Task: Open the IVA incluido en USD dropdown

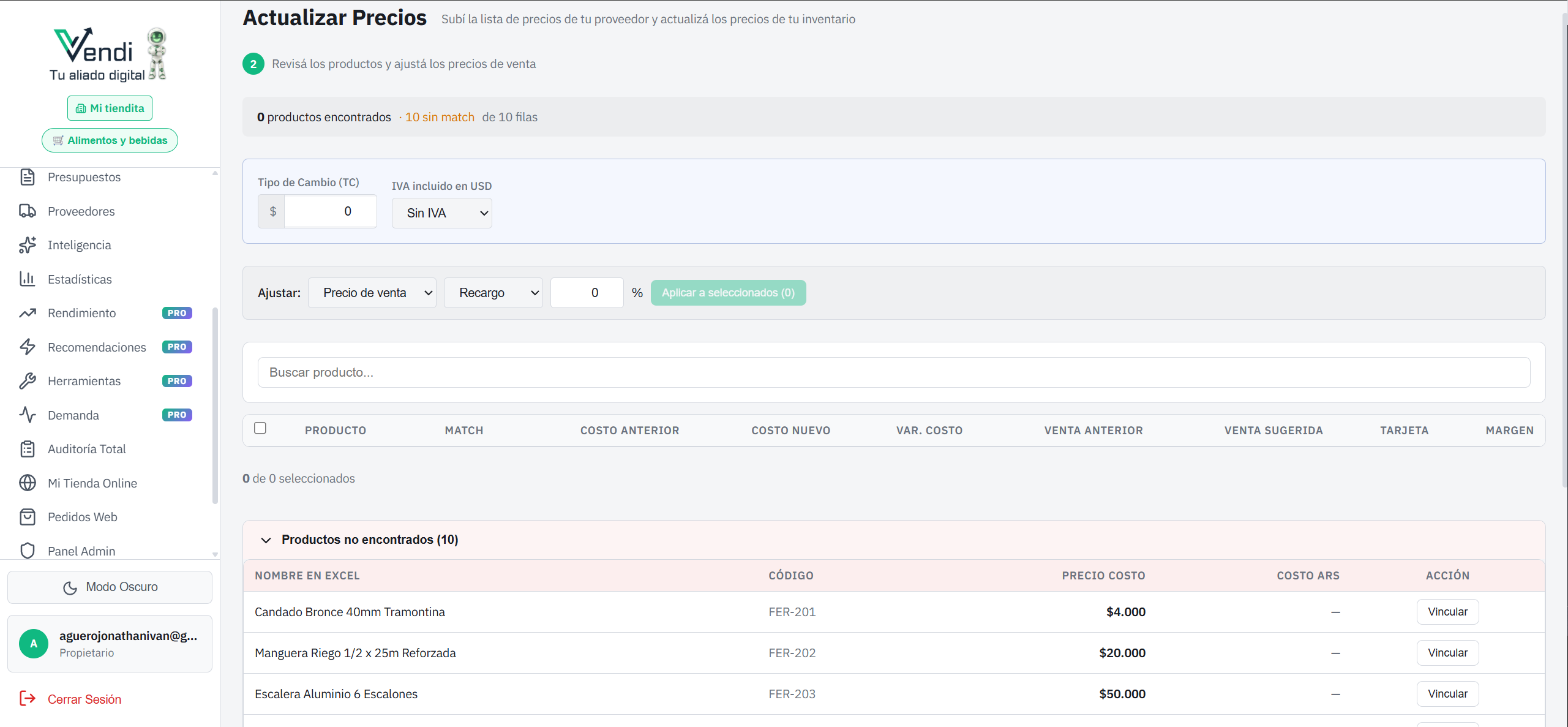Action: tap(441, 213)
